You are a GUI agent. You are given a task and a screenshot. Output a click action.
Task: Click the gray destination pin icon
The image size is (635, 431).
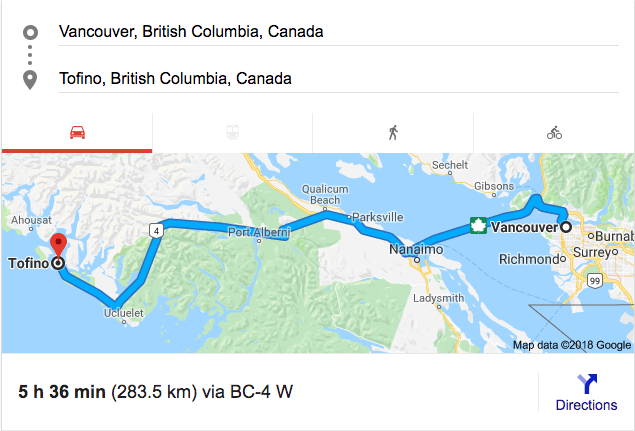pyautogui.click(x=30, y=80)
